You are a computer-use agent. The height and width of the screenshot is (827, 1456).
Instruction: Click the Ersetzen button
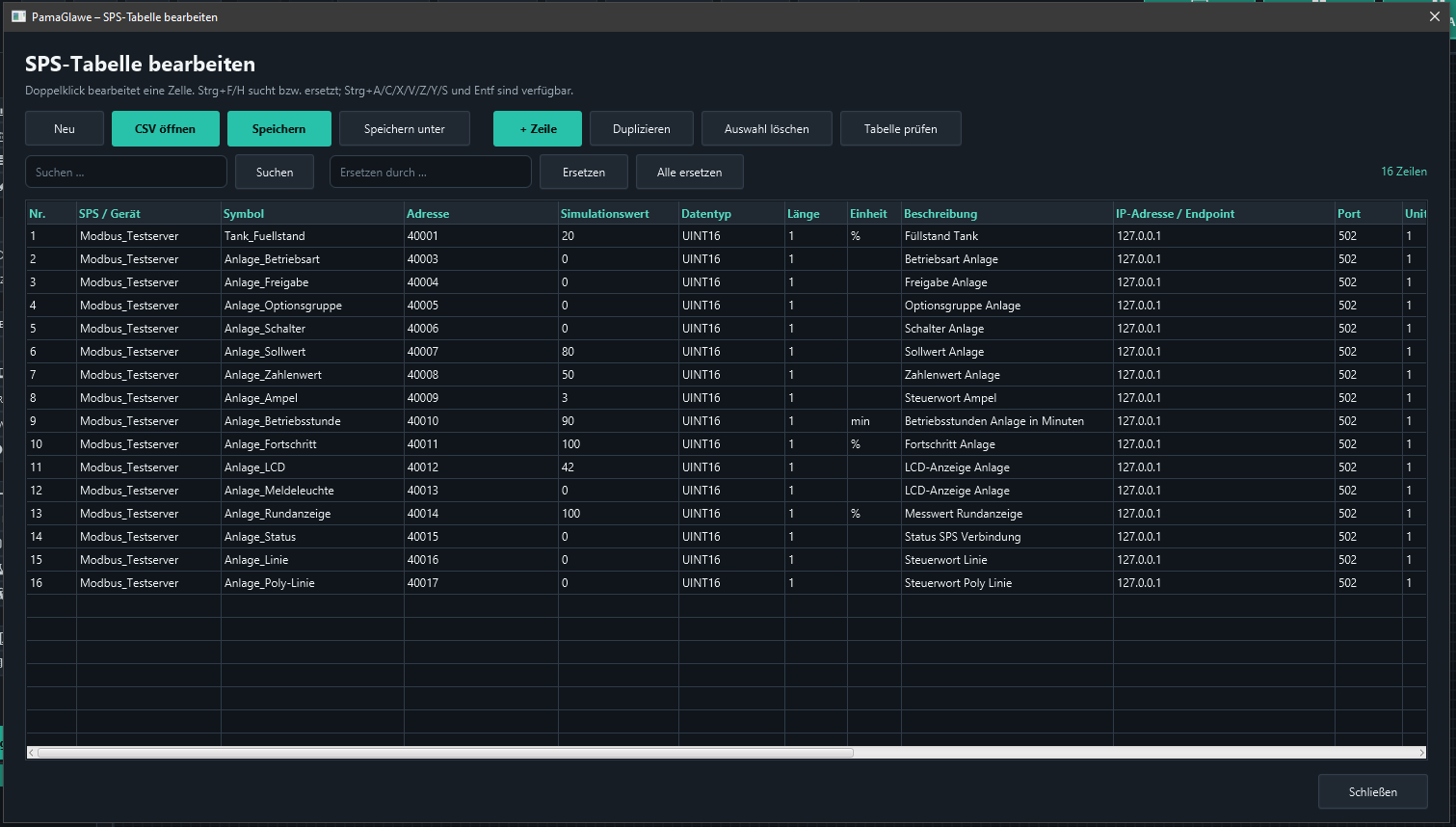[584, 172]
